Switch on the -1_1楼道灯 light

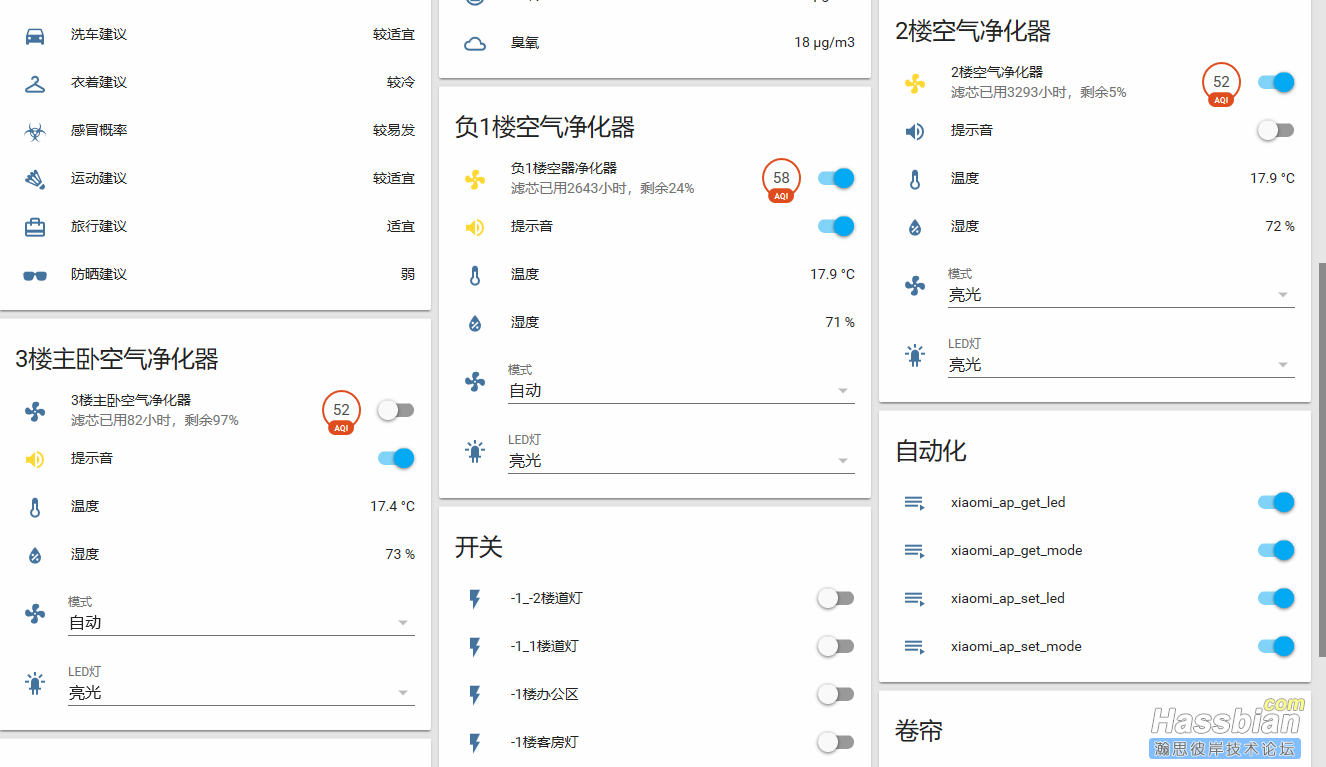pos(836,646)
